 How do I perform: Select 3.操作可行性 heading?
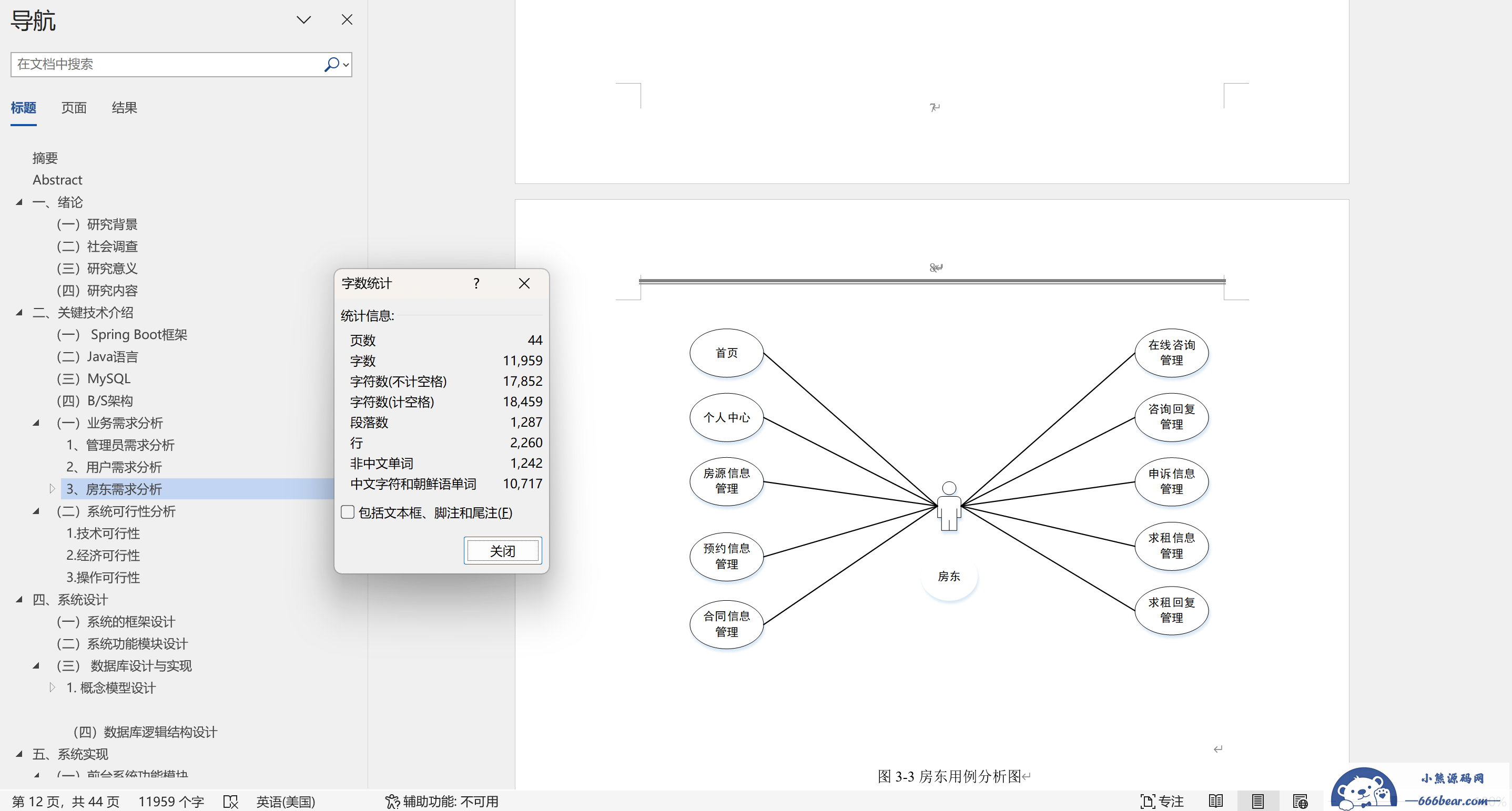(103, 578)
